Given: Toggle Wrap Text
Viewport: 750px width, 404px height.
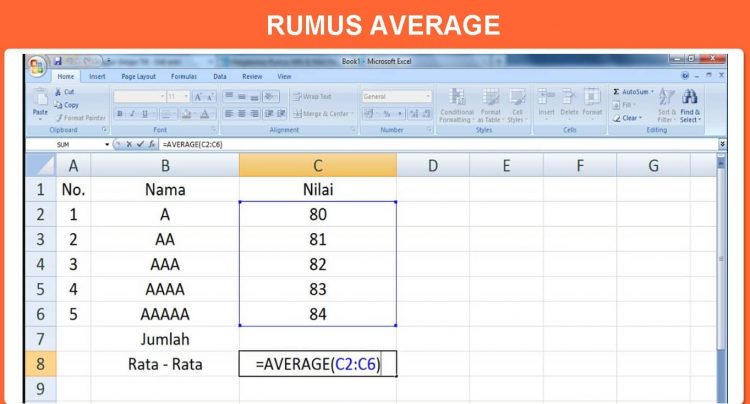Looking at the screenshot, I should [312, 97].
